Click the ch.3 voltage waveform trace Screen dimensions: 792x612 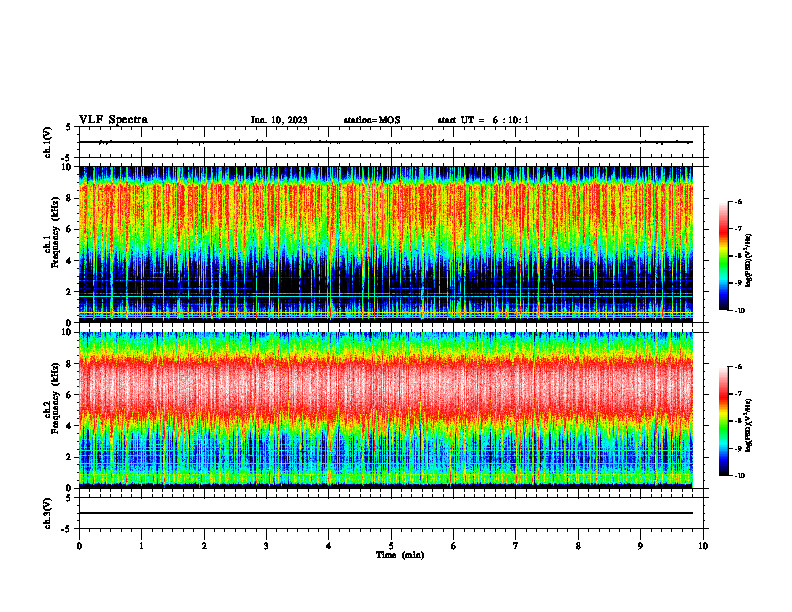point(386,513)
